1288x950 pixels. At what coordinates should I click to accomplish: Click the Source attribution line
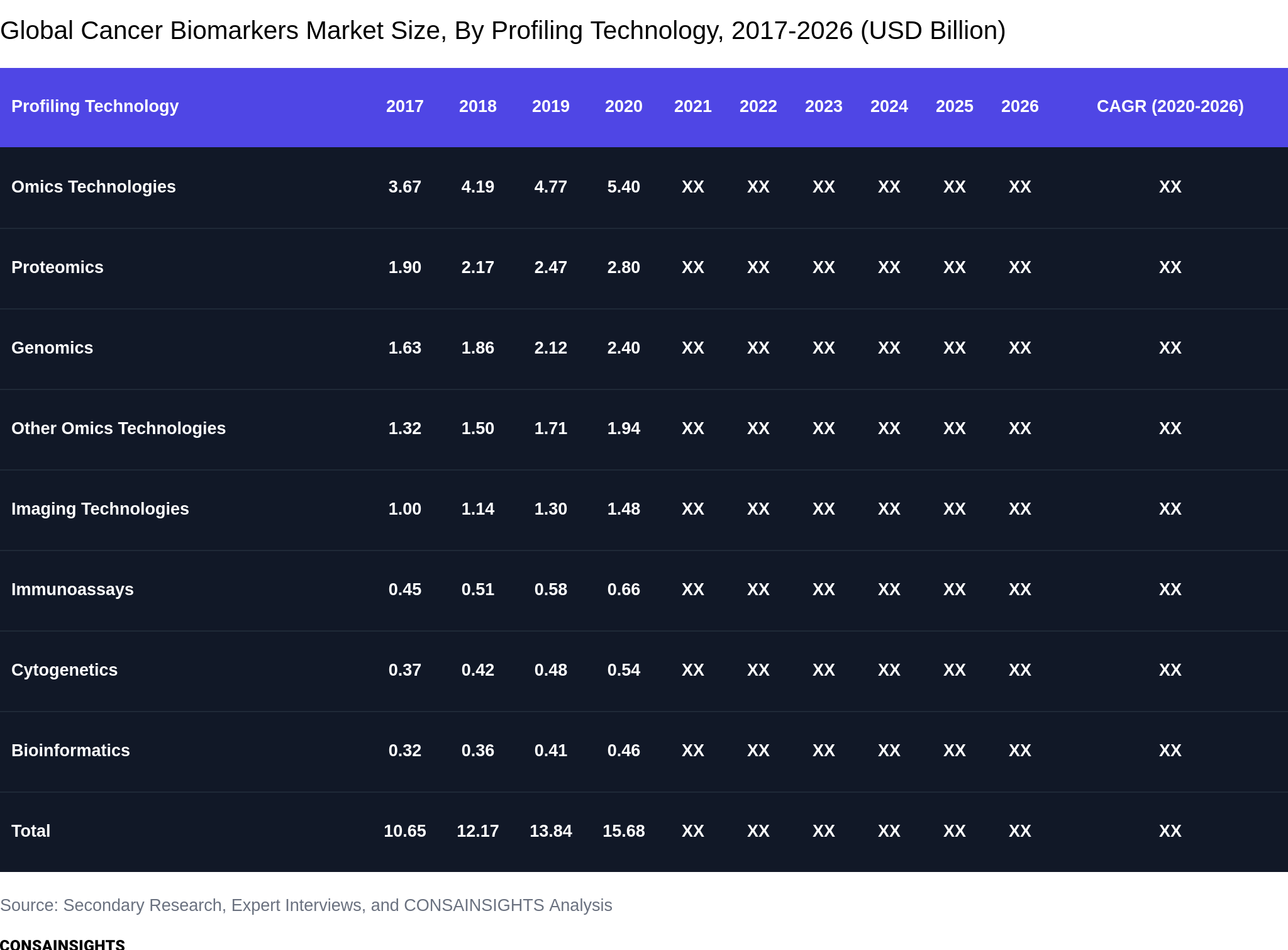pos(306,905)
